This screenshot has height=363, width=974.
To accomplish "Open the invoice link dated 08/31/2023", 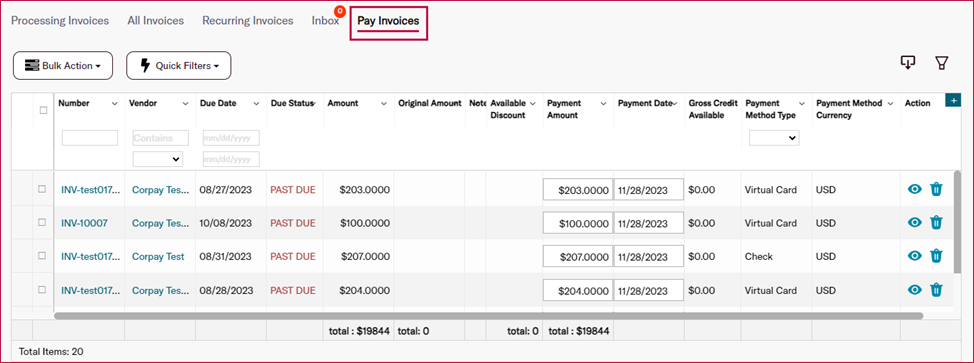I will click(x=91, y=256).
